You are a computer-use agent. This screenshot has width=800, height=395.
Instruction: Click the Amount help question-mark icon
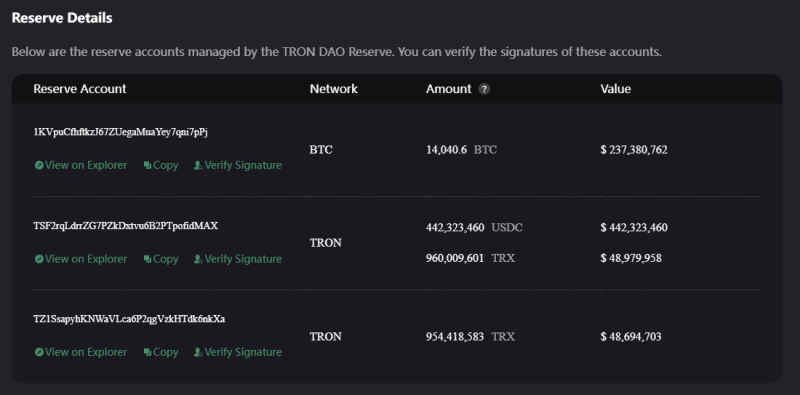point(484,89)
